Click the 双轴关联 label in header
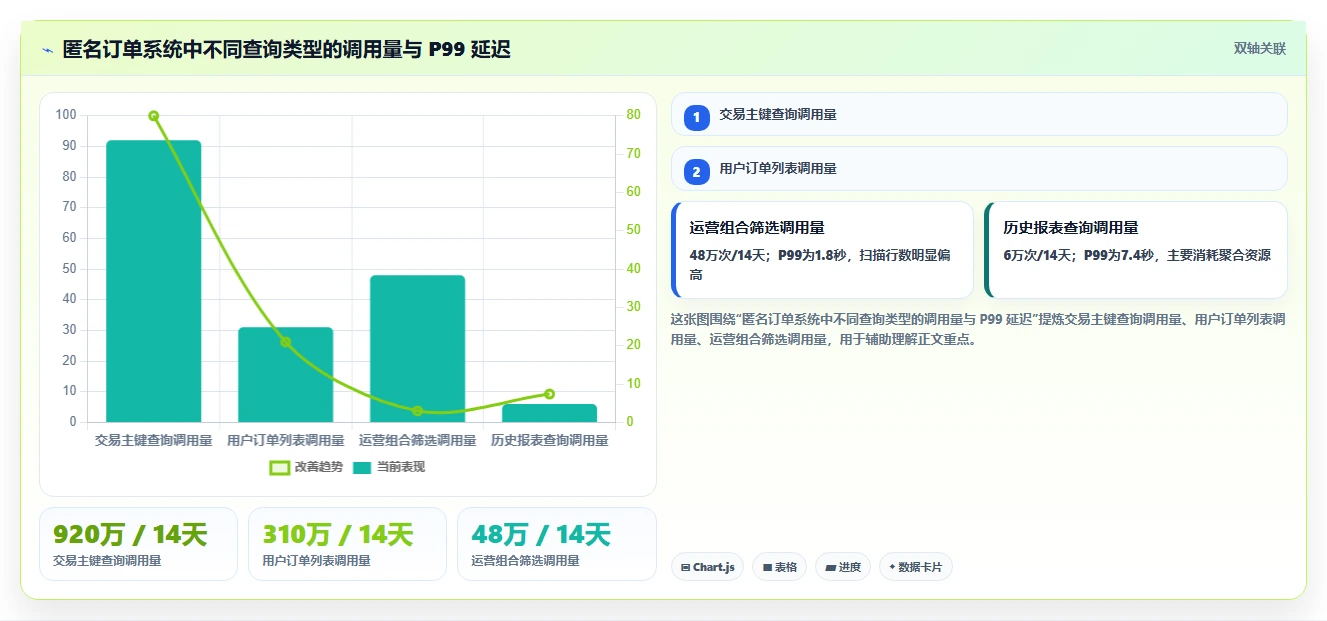Screen dimensions: 1327x621 [1260, 48]
